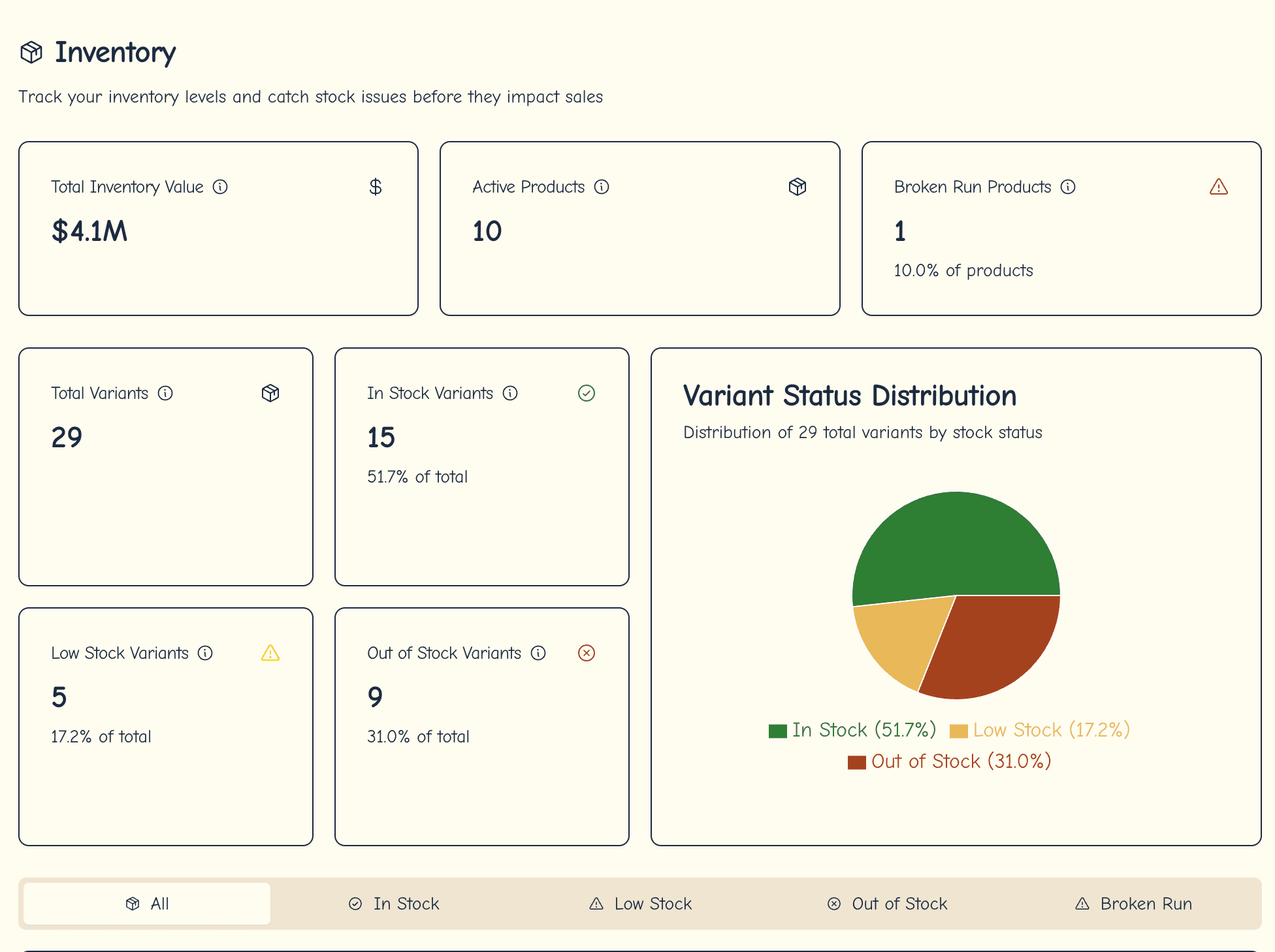Image resolution: width=1275 pixels, height=952 pixels.
Task: Click the package icon next to the Inventory heading
Action: (31, 52)
